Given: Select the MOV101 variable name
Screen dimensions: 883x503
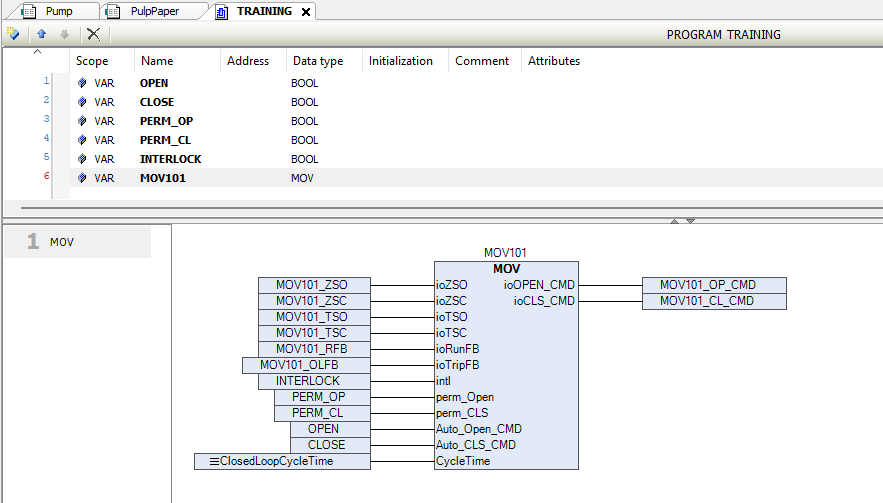Looking at the screenshot, I should (x=163, y=178).
